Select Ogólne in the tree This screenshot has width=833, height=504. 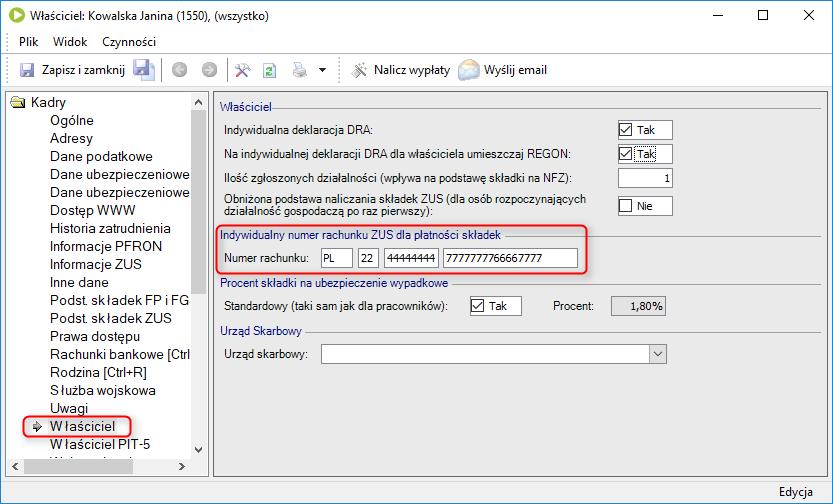72,121
